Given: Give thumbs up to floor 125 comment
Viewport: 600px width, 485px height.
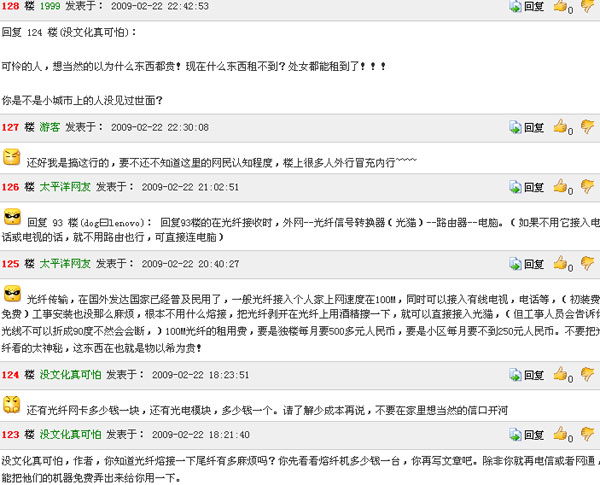Looking at the screenshot, I should (560, 263).
